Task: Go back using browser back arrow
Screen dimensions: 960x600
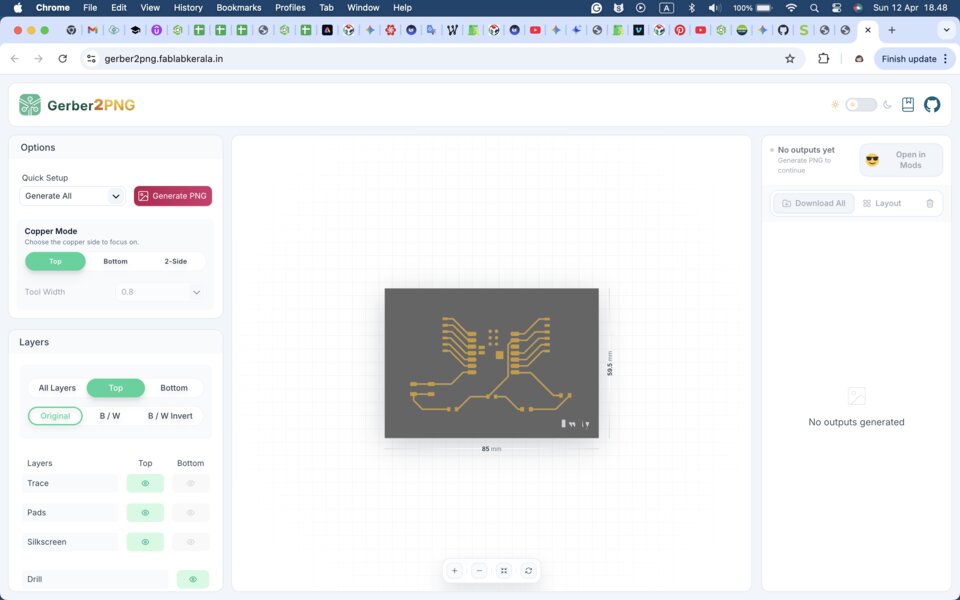Action: pyautogui.click(x=15, y=59)
